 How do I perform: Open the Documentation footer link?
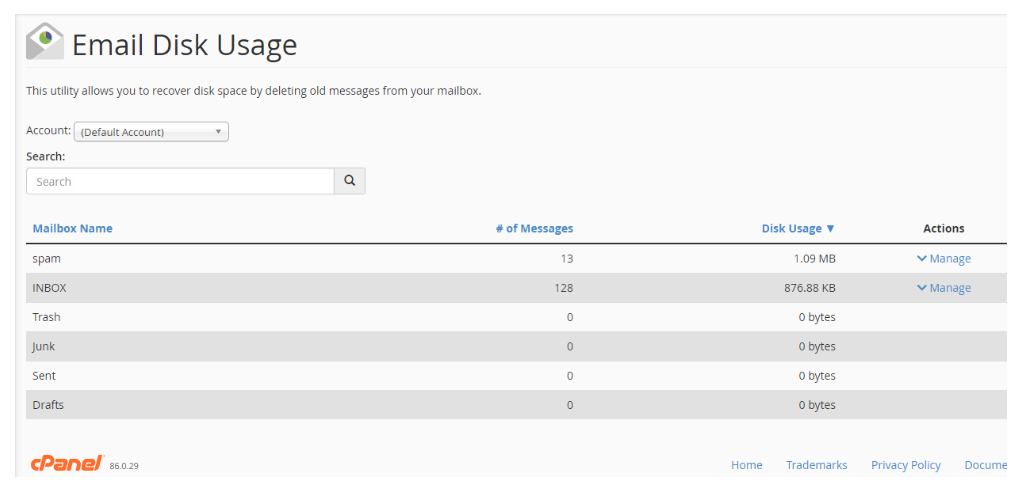tap(986, 465)
